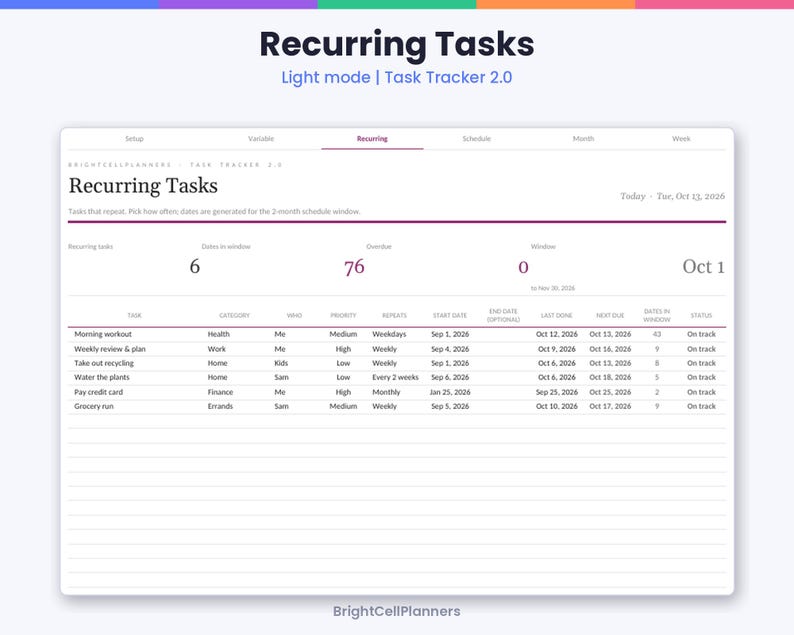
Task: Click Pay credit card's High priority cell
Action: pos(343,392)
